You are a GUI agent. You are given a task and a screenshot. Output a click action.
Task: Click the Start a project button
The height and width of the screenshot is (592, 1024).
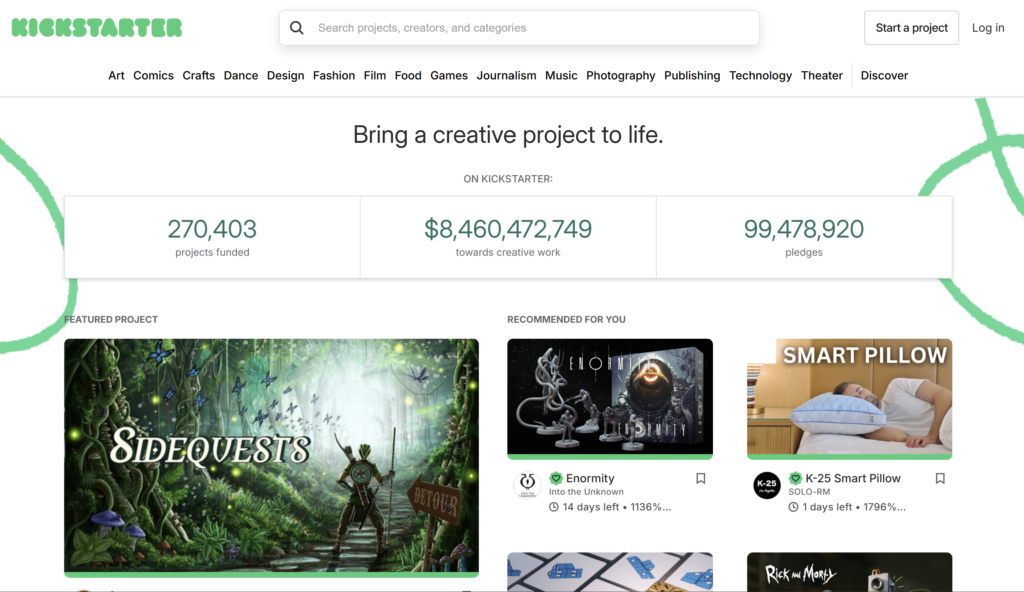coord(911,27)
